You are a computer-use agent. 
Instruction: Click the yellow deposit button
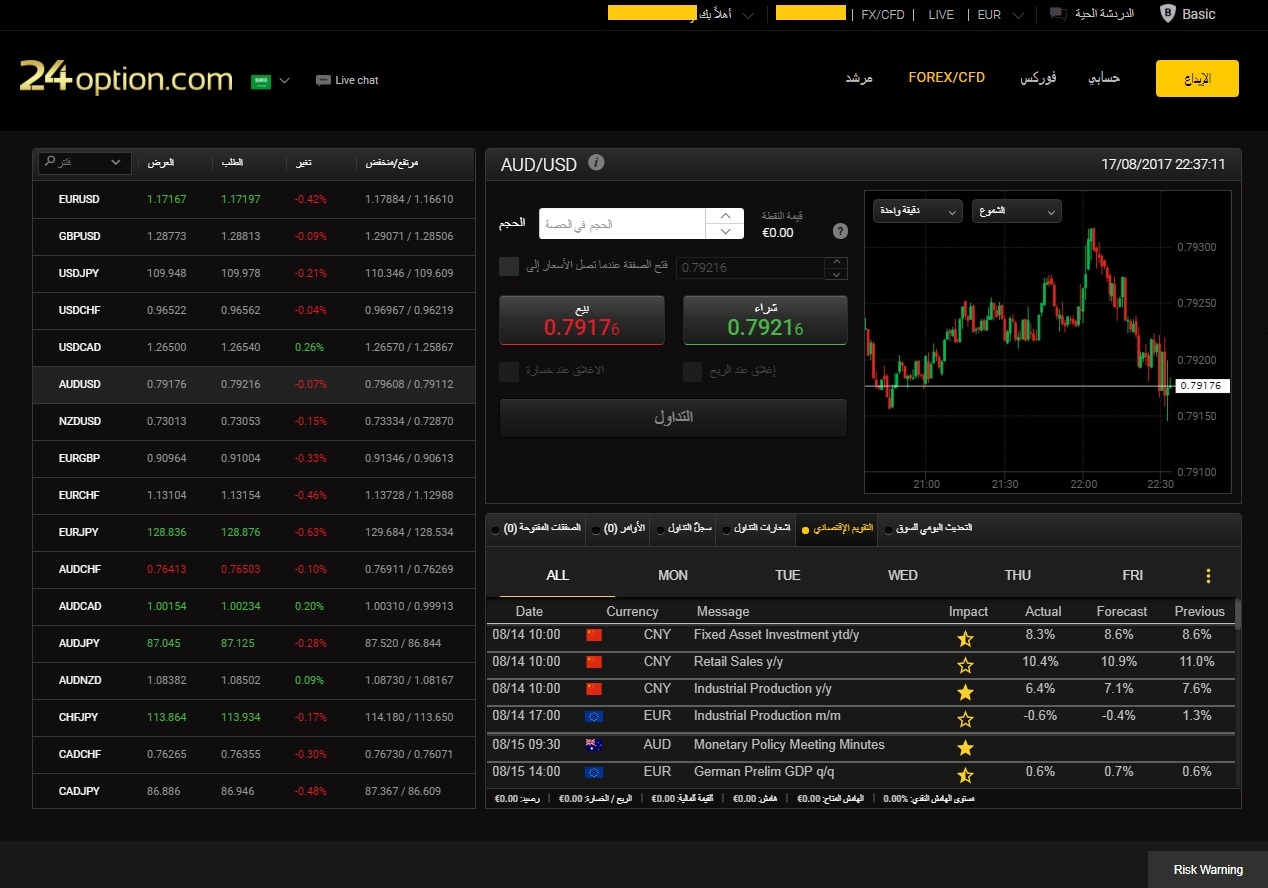click(1196, 79)
